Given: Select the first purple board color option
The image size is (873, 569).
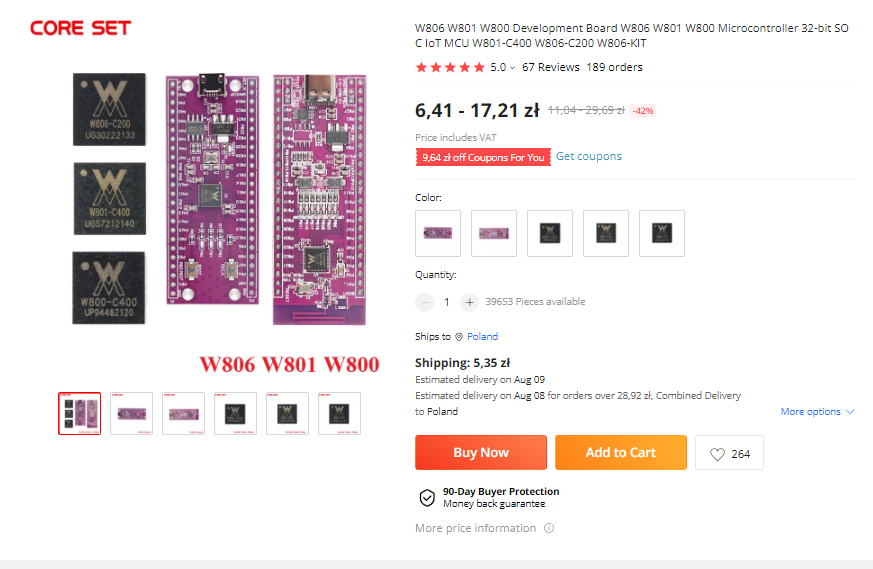Looking at the screenshot, I should click(438, 233).
